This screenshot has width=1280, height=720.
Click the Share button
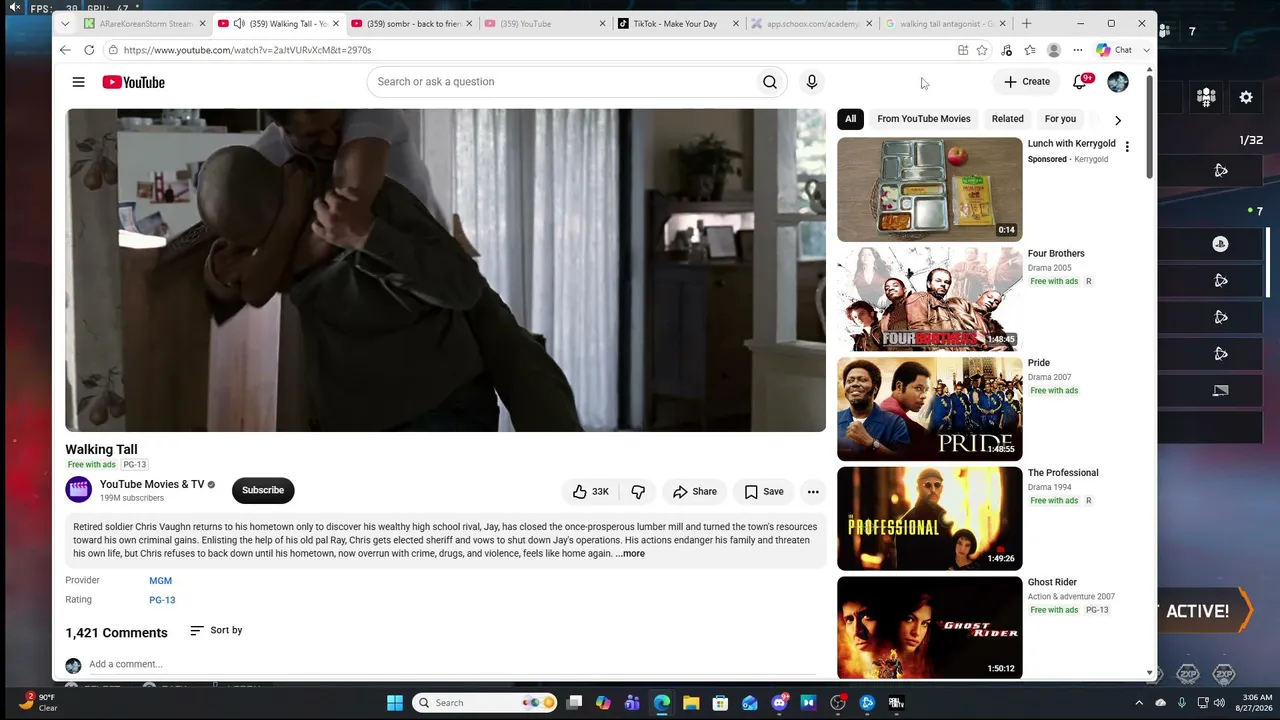pos(695,492)
